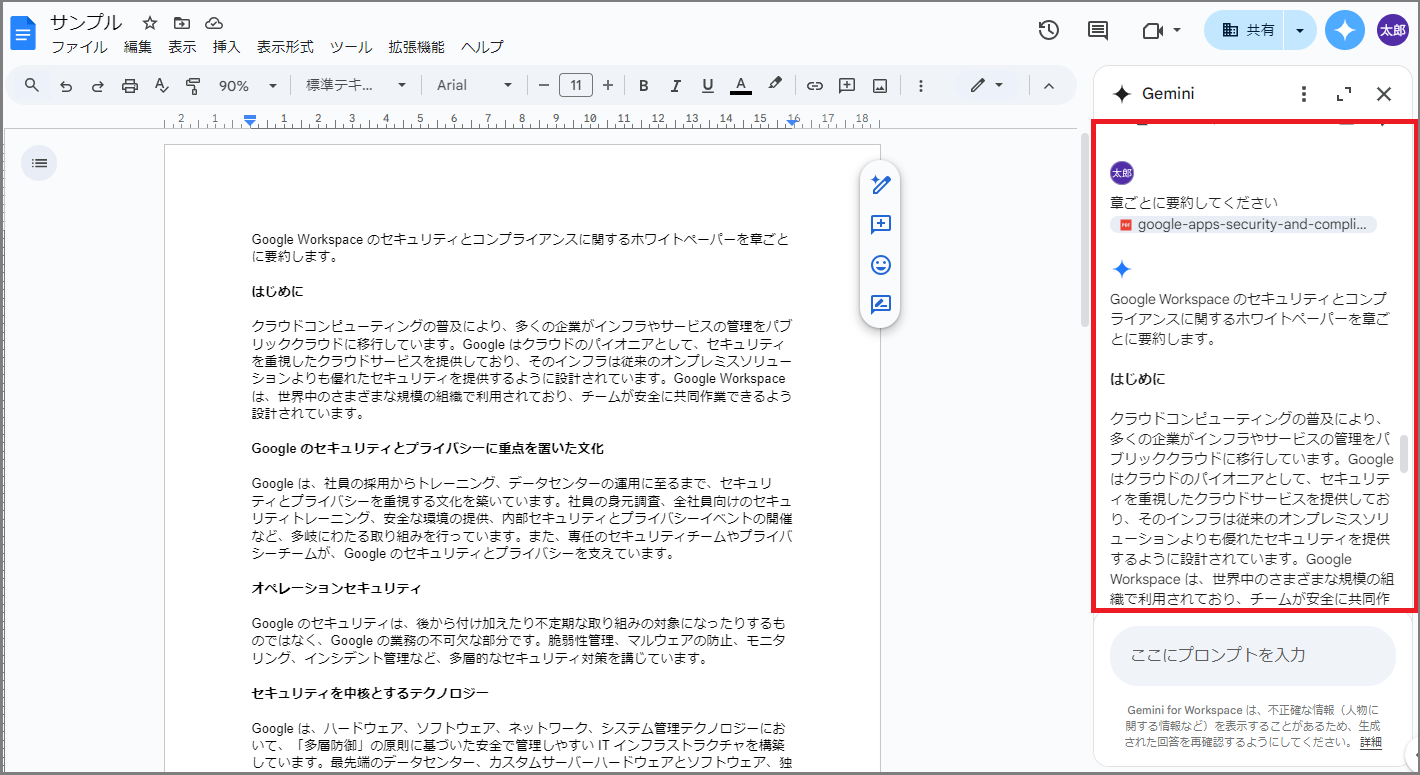Click the ここにプロンプトを入力 prompt field
The image size is (1420, 775).
tap(1252, 655)
